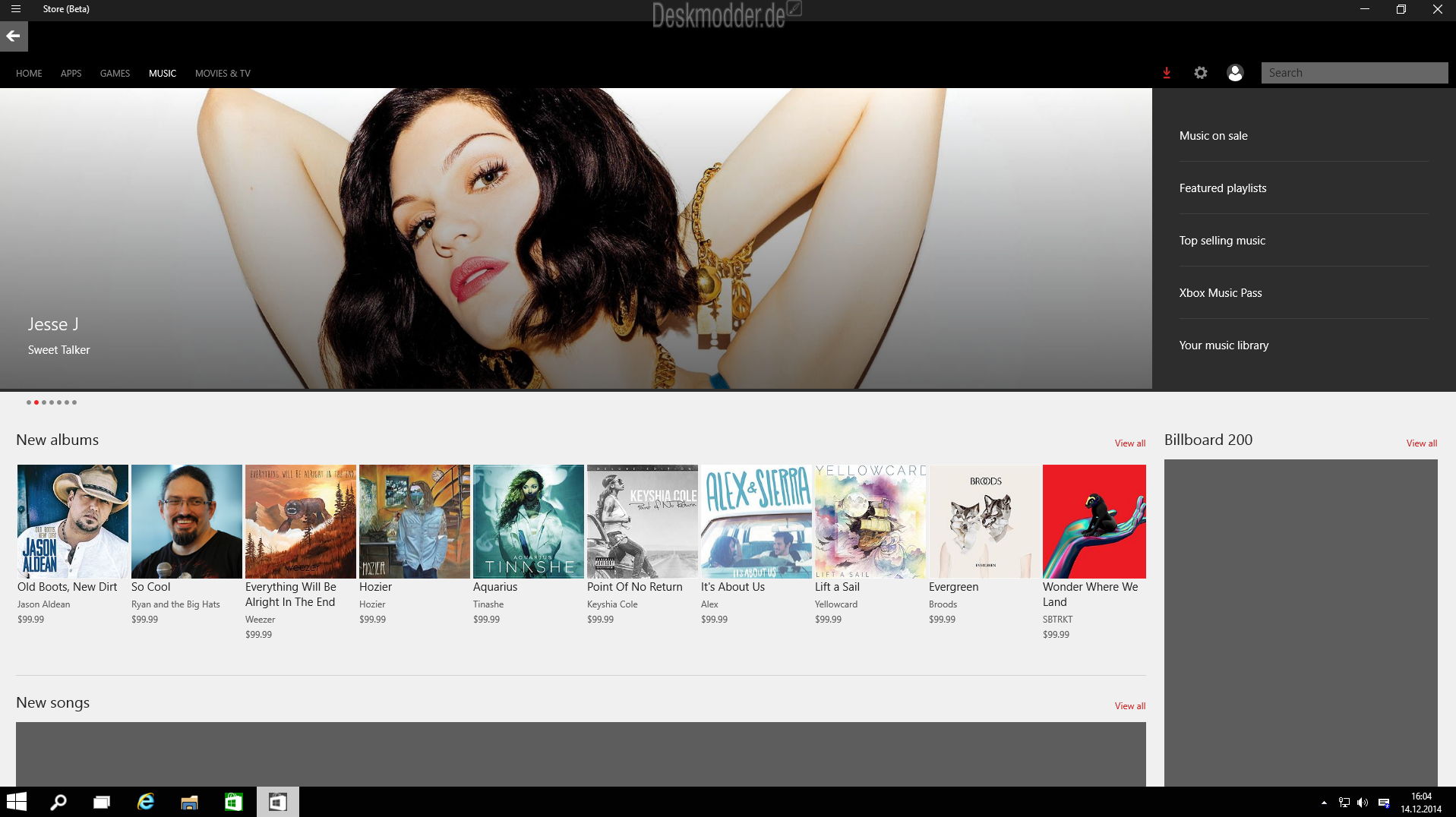Open Featured playlists
The width and height of the screenshot is (1456, 817).
point(1222,188)
